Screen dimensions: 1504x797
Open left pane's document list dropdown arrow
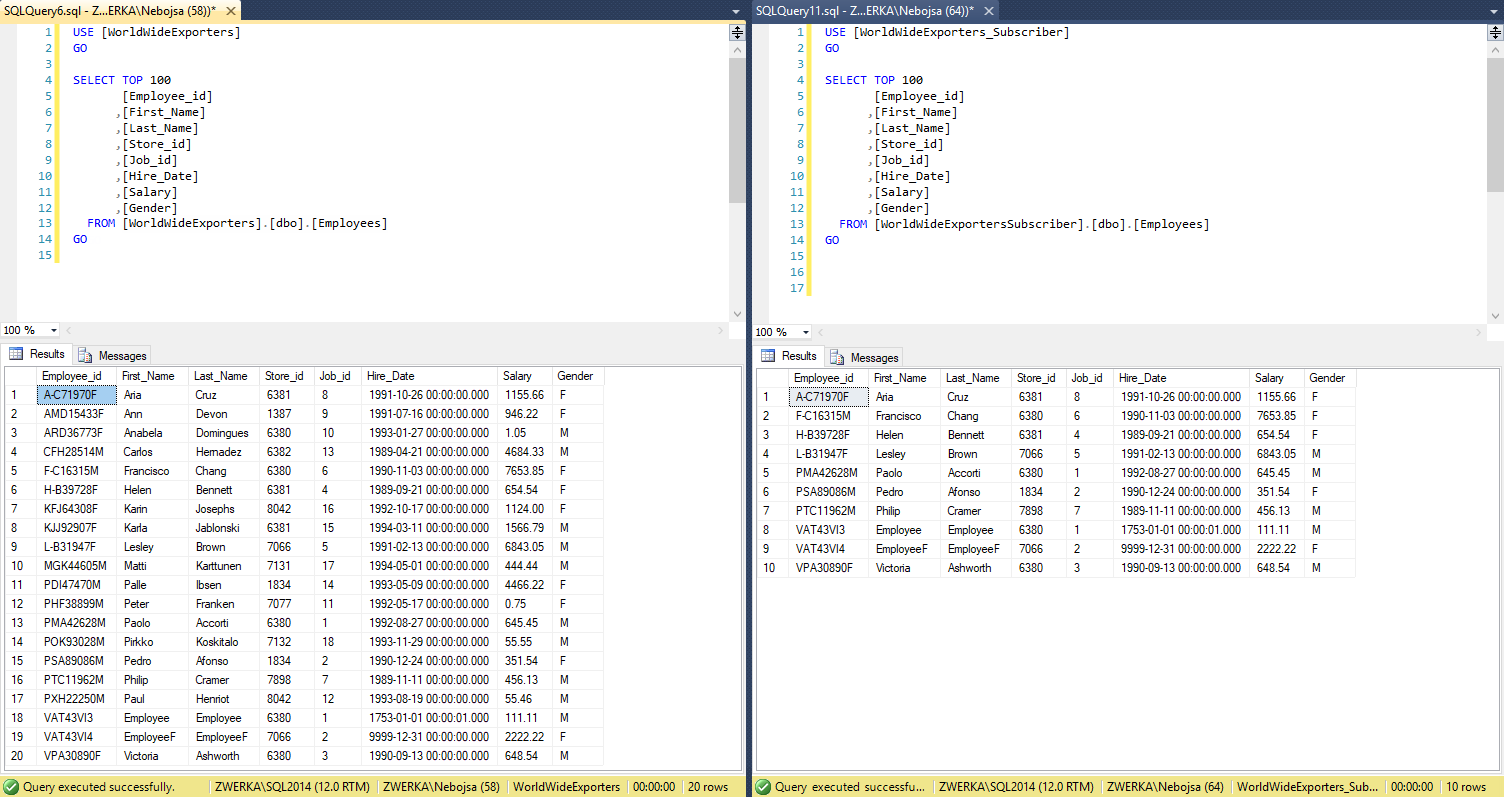coord(736,11)
